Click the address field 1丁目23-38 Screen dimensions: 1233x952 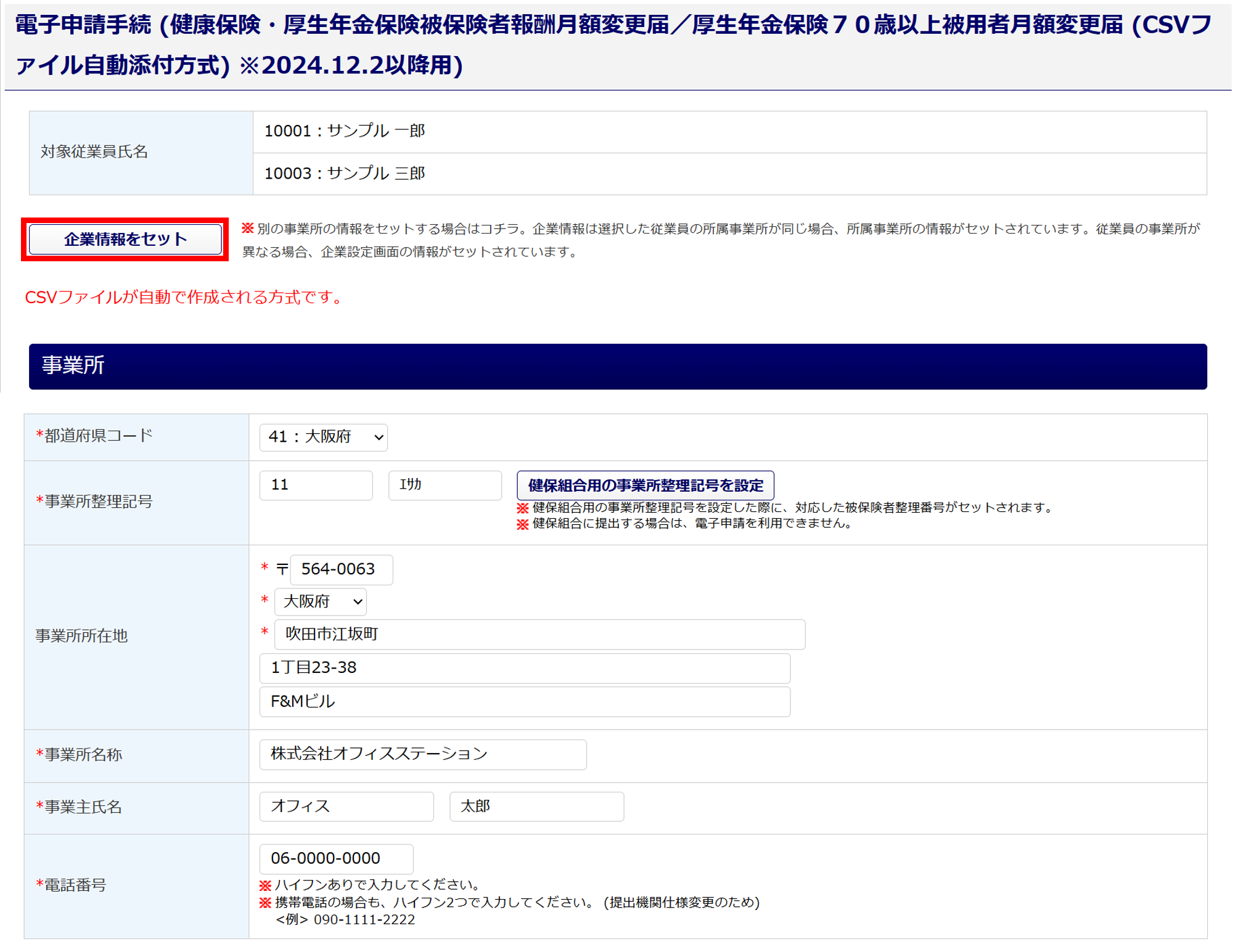[525, 668]
